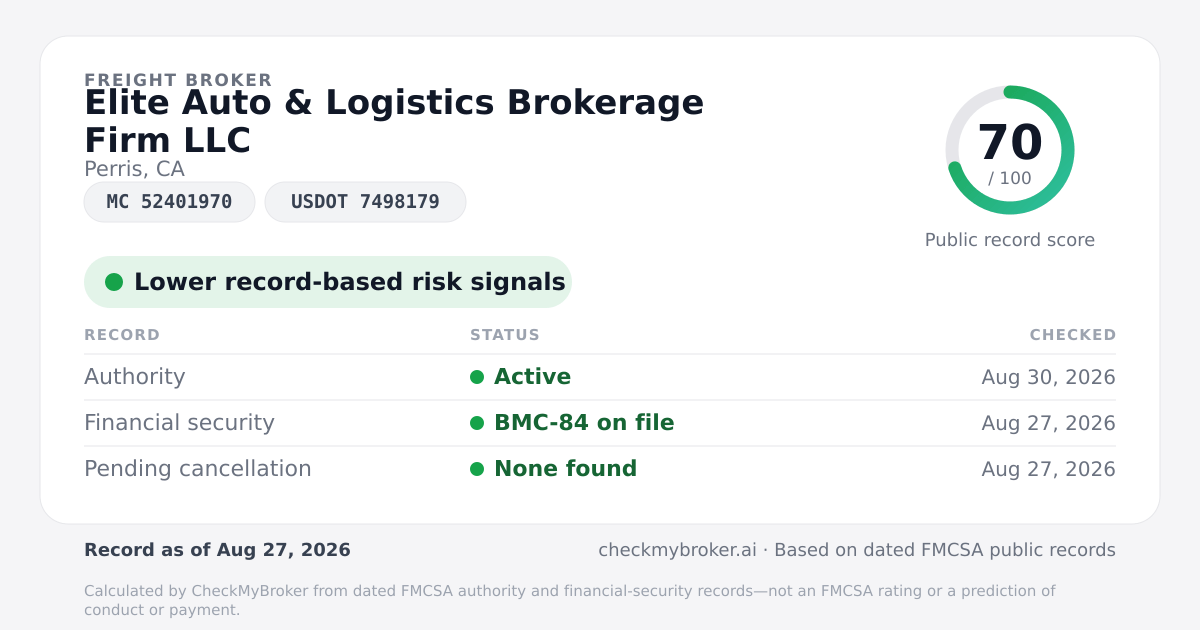Click the green dot beside Active status
Image resolution: width=1200 pixels, height=630 pixels.
[477, 377]
